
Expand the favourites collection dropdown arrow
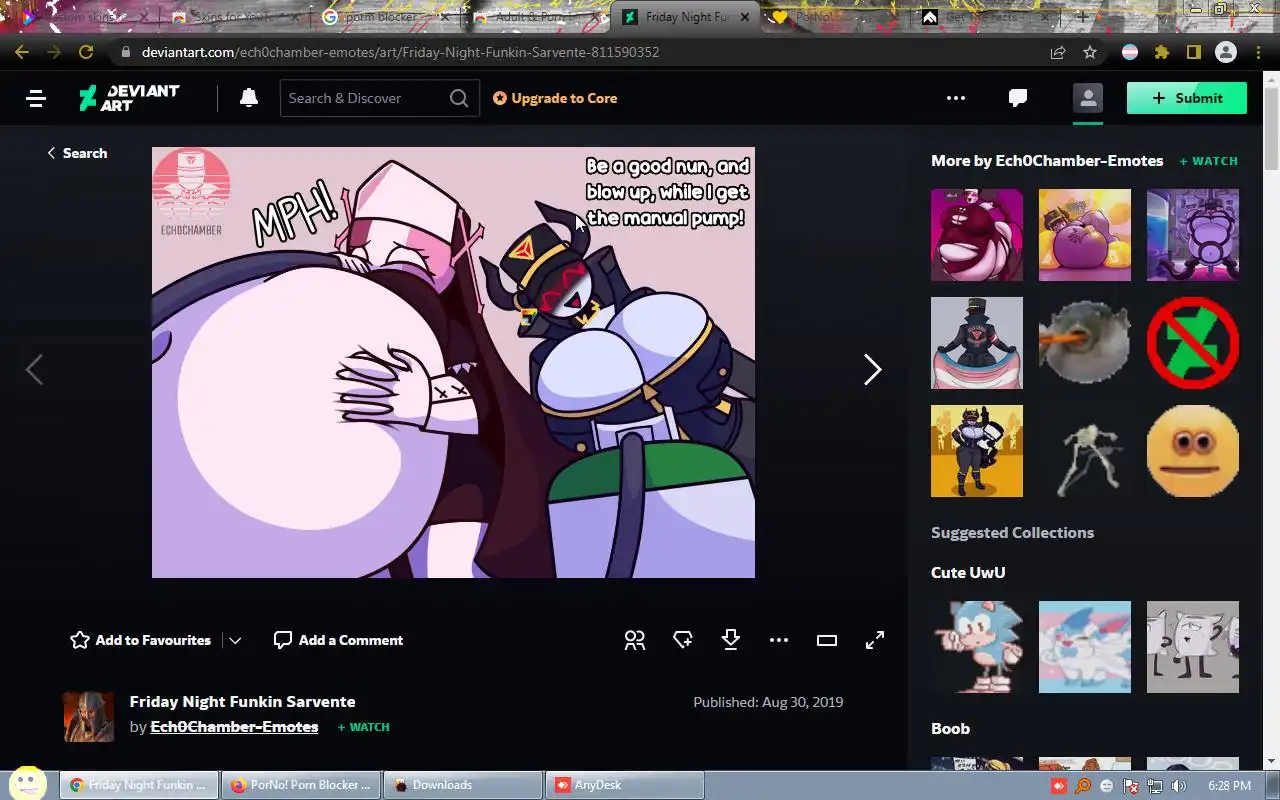coord(235,641)
